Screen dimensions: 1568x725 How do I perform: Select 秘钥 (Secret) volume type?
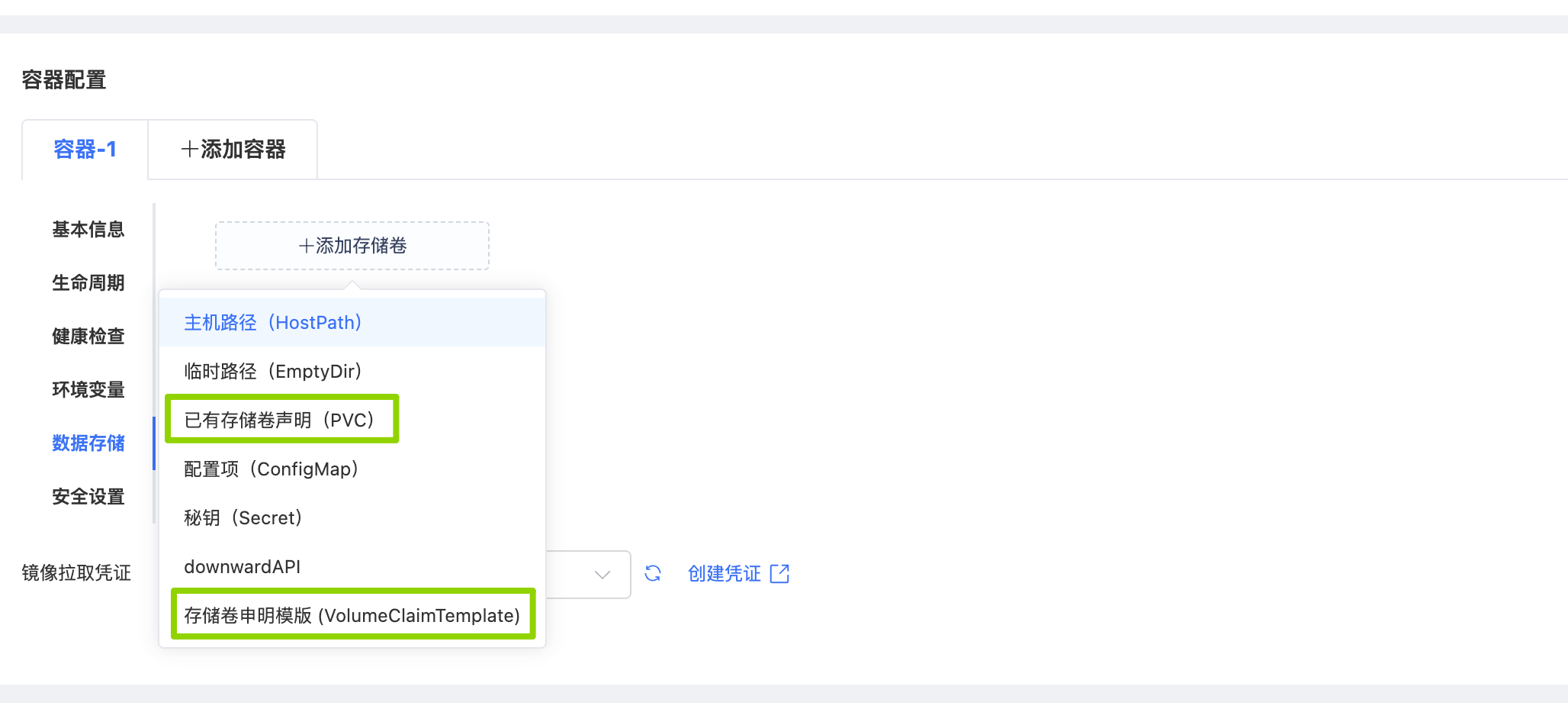[x=243, y=518]
